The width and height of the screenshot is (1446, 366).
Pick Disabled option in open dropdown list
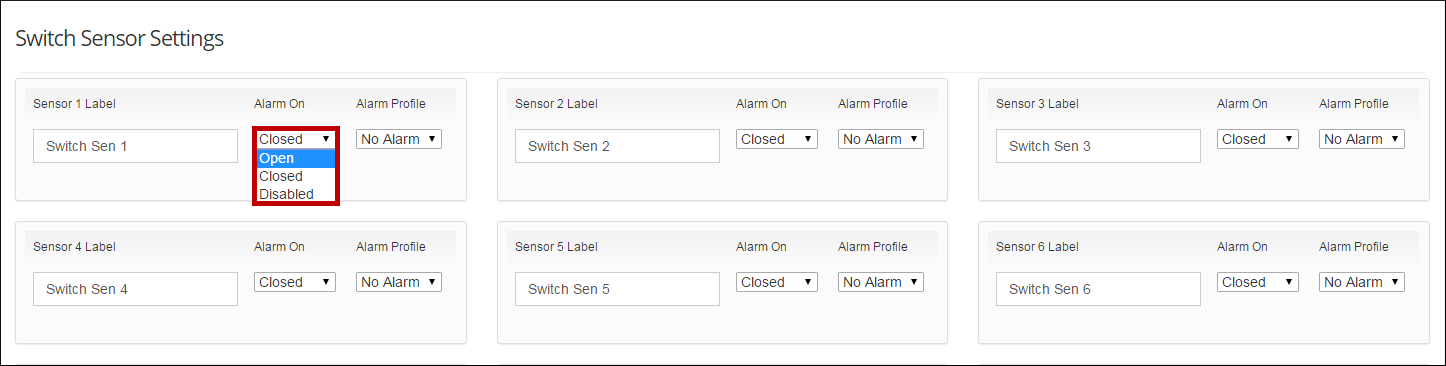pos(296,194)
